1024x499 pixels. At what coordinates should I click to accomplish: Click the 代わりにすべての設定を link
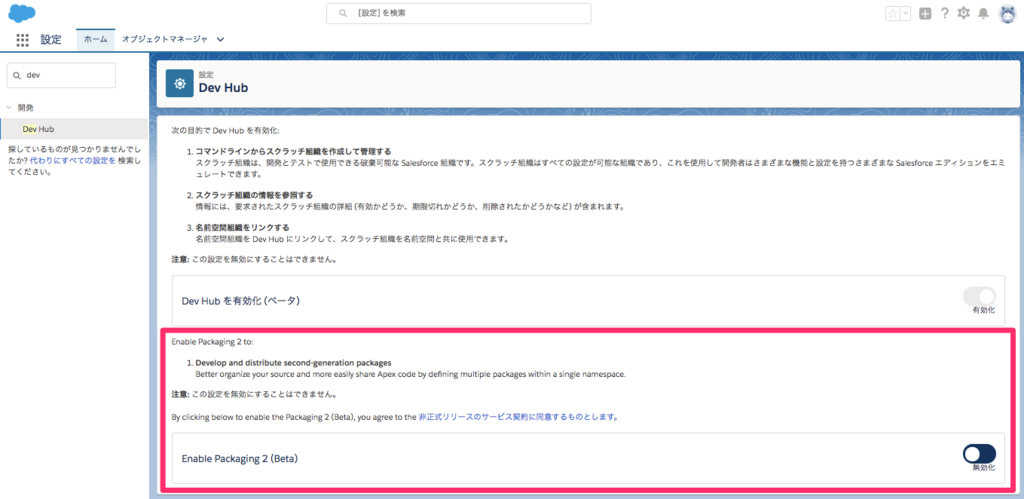click(72, 160)
